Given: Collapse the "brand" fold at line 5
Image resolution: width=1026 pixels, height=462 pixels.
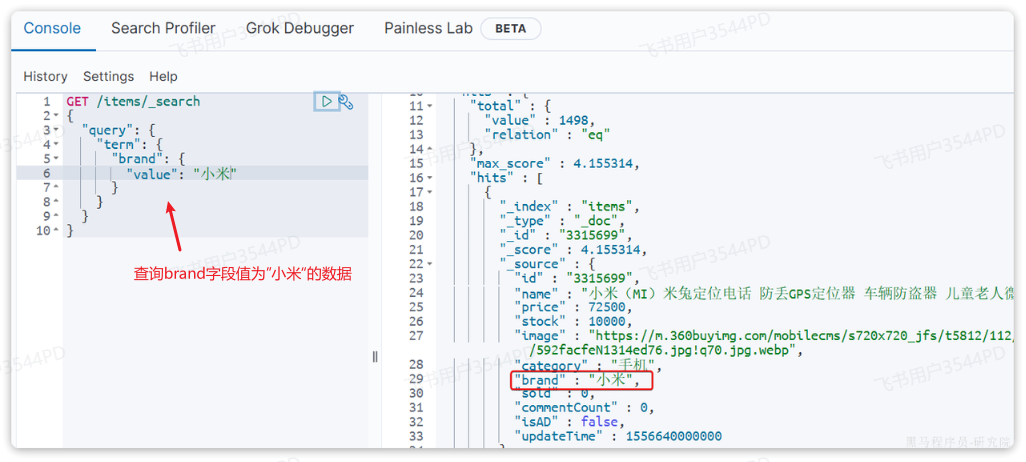Looking at the screenshot, I should coord(55,159).
